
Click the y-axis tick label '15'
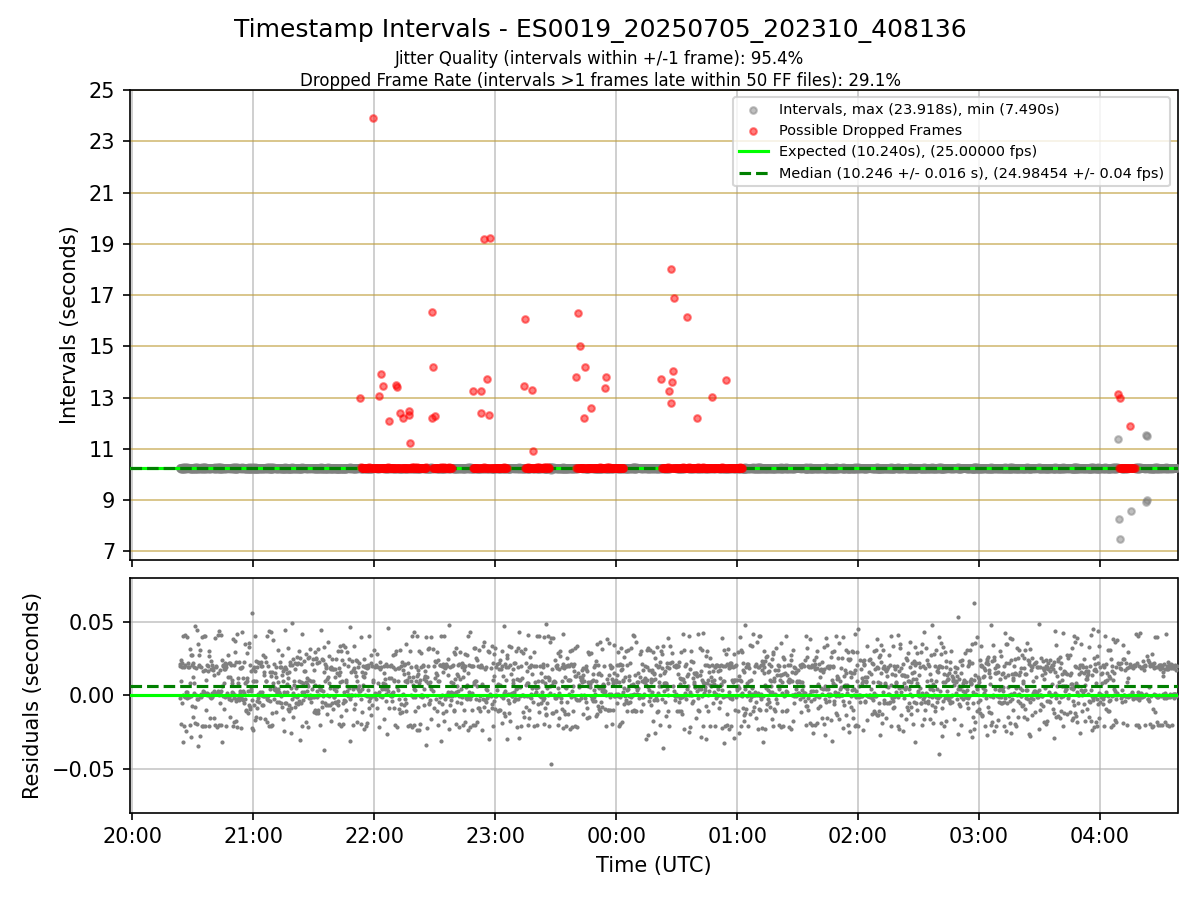pos(102,347)
